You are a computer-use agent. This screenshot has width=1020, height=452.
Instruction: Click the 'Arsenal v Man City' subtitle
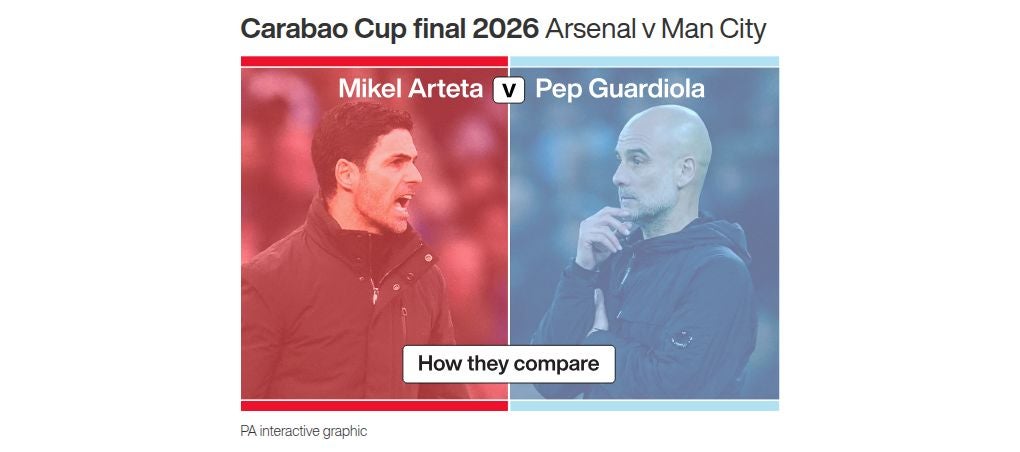tap(656, 28)
